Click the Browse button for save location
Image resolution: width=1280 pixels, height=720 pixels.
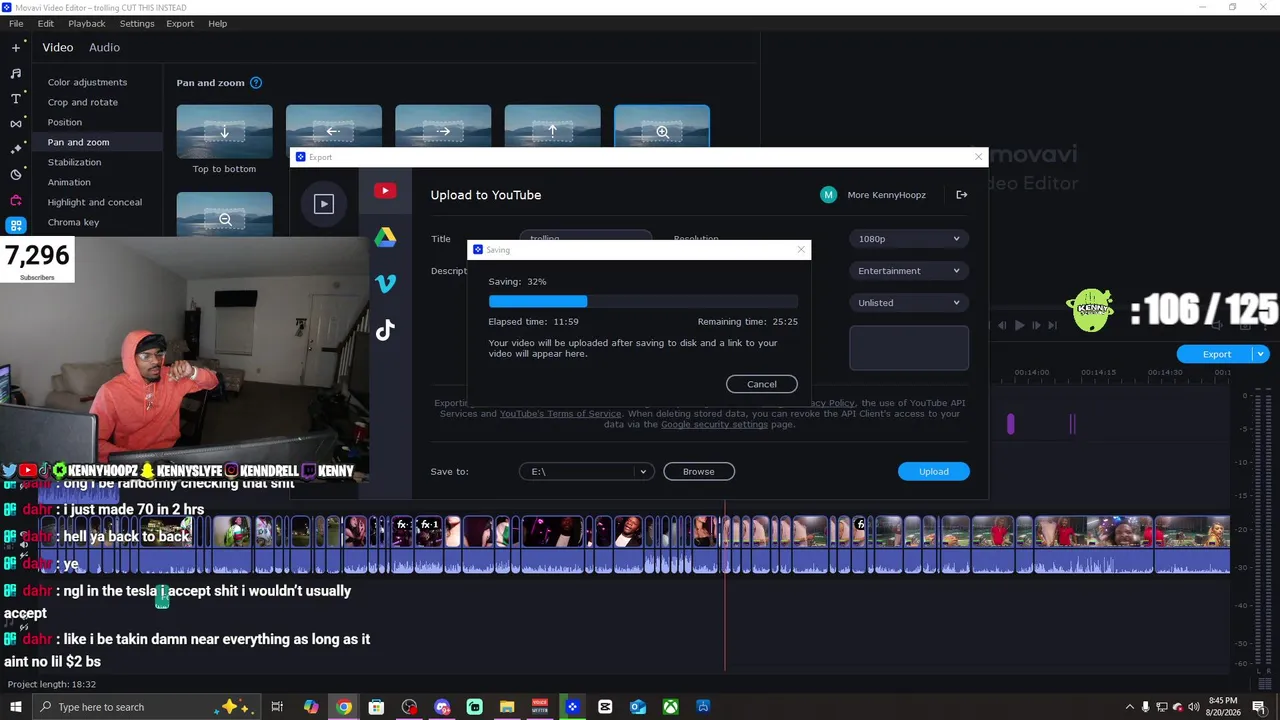pos(699,472)
